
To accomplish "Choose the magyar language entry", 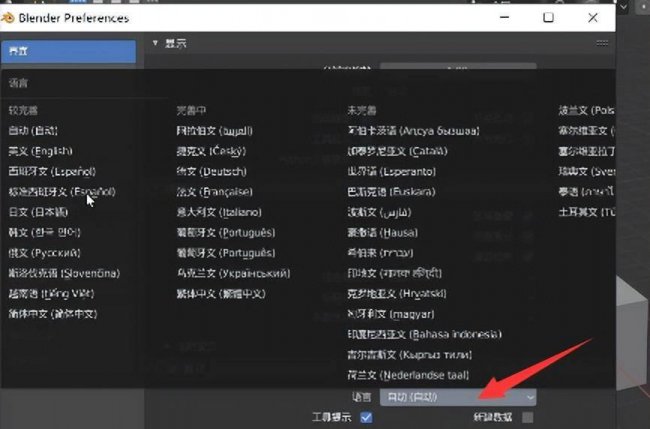I will coord(391,314).
